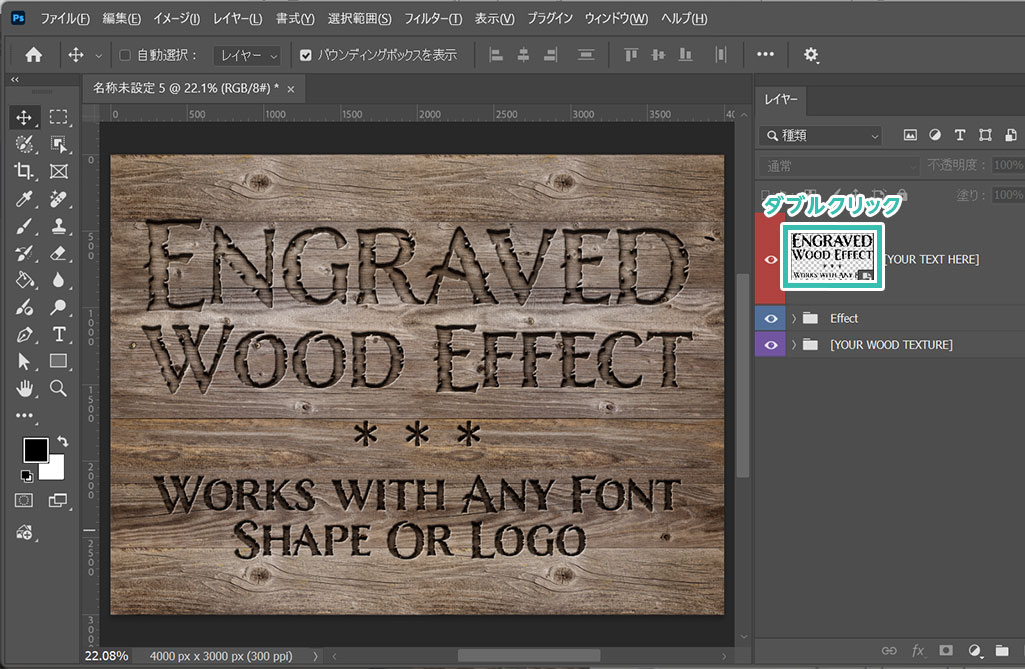Image resolution: width=1025 pixels, height=669 pixels.
Task: Switch to the レイヤー panel tab
Action: pos(781,99)
